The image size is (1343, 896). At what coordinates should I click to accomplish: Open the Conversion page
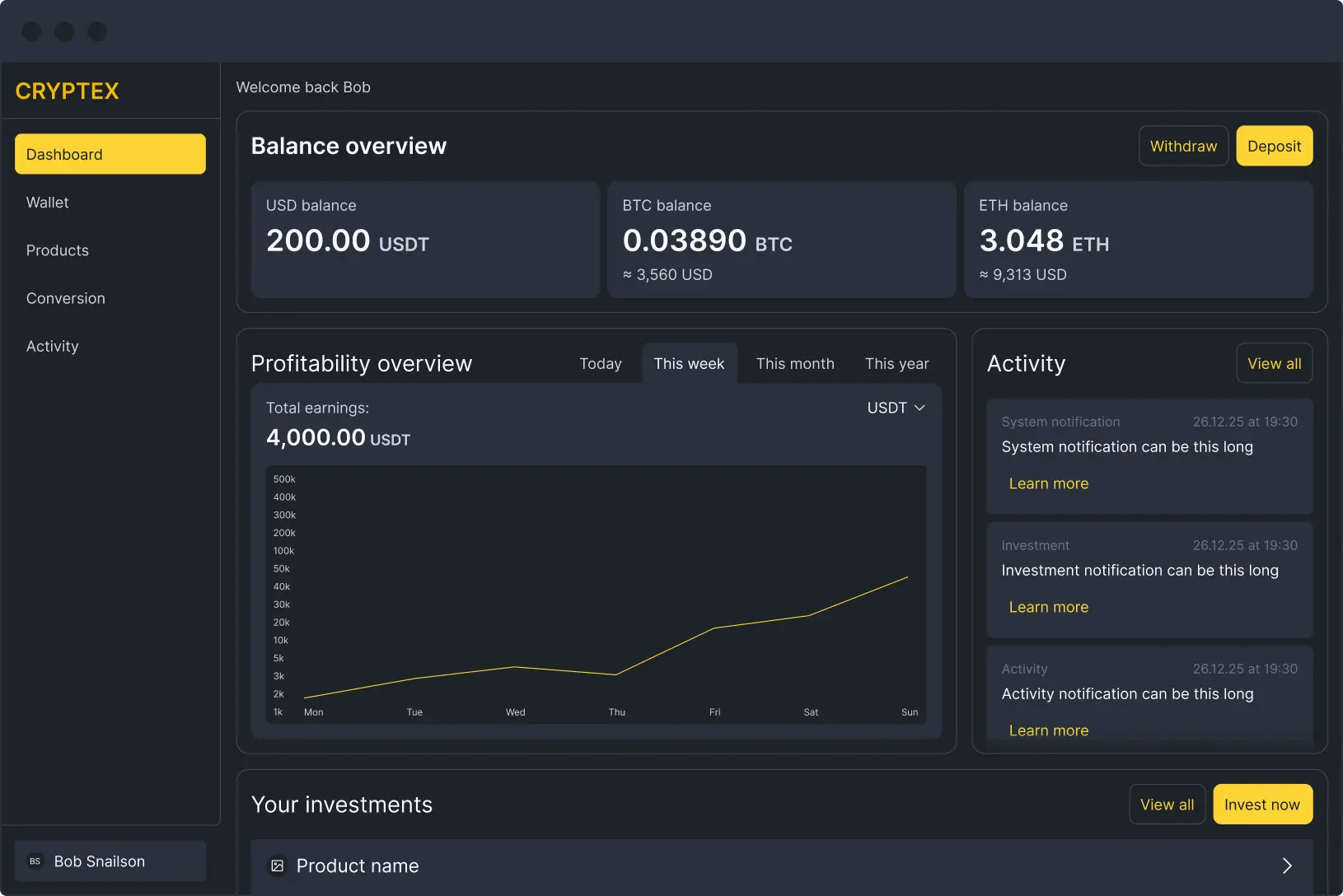(x=65, y=298)
